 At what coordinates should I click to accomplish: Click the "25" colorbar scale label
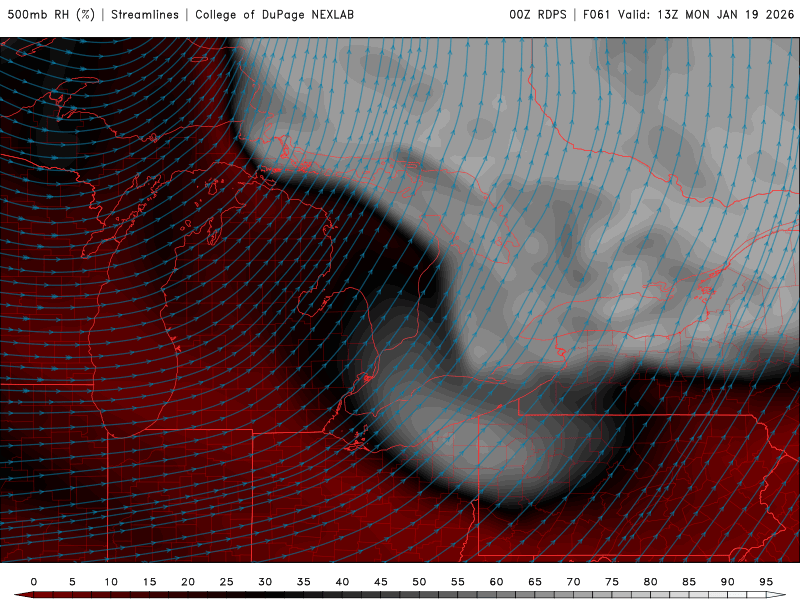click(227, 582)
